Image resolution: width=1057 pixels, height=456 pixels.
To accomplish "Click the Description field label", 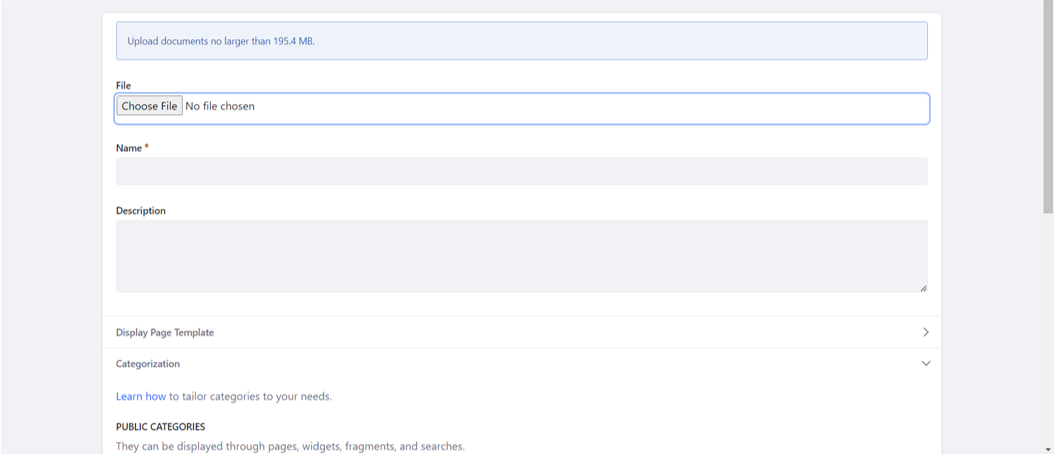I will click(141, 211).
